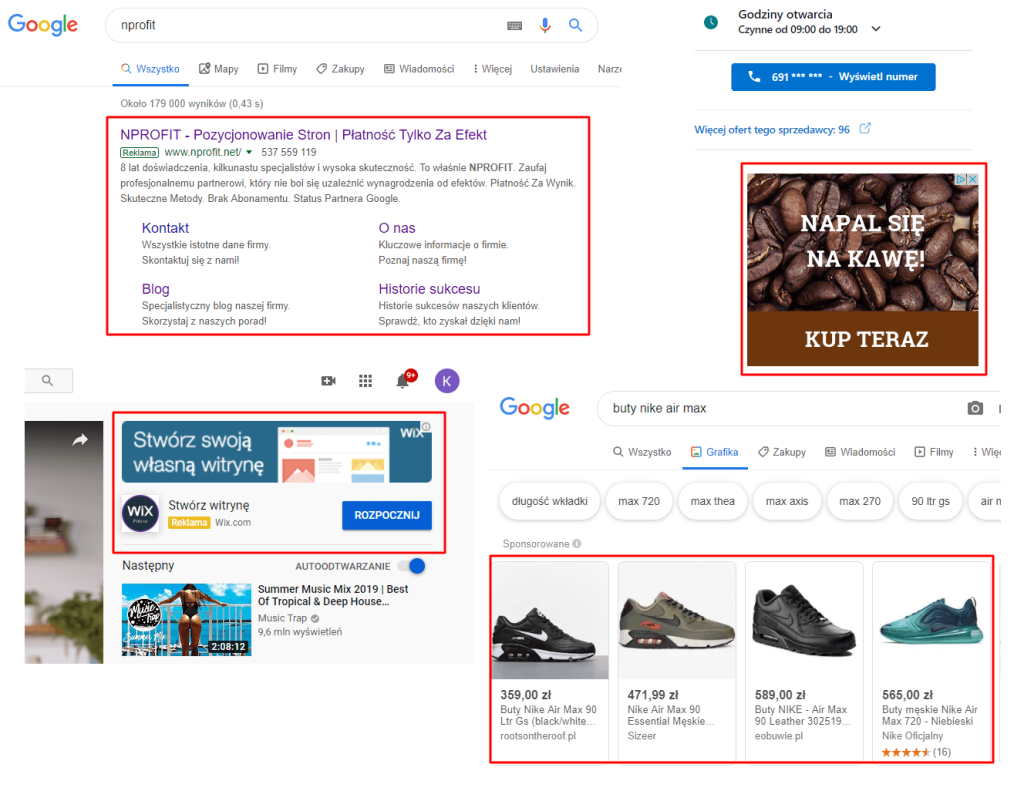This screenshot has height=791, width=1024.
Task: Open the Kontakt sitelink
Action: point(165,228)
